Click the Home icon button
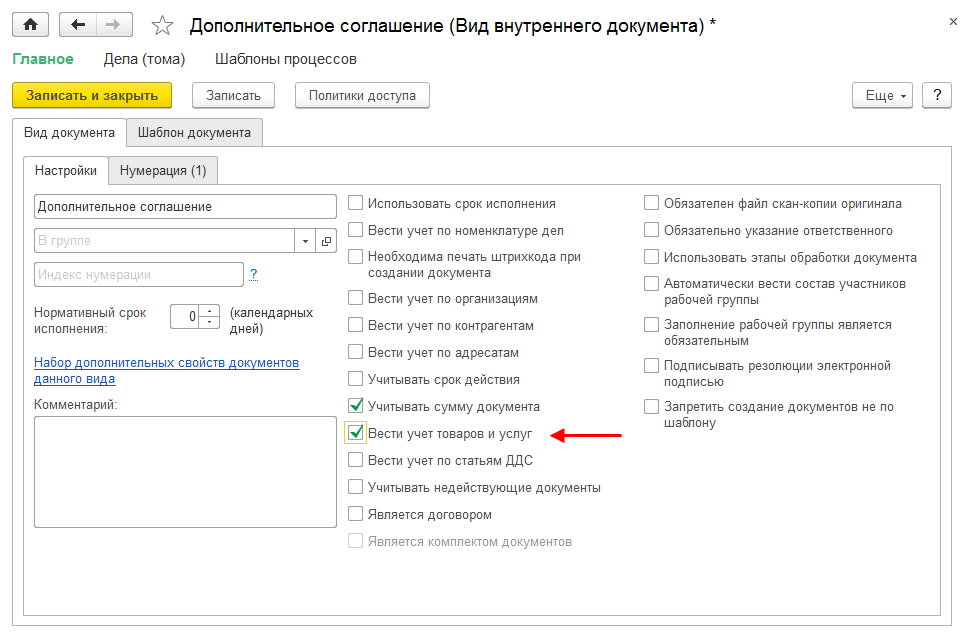 tap(30, 25)
